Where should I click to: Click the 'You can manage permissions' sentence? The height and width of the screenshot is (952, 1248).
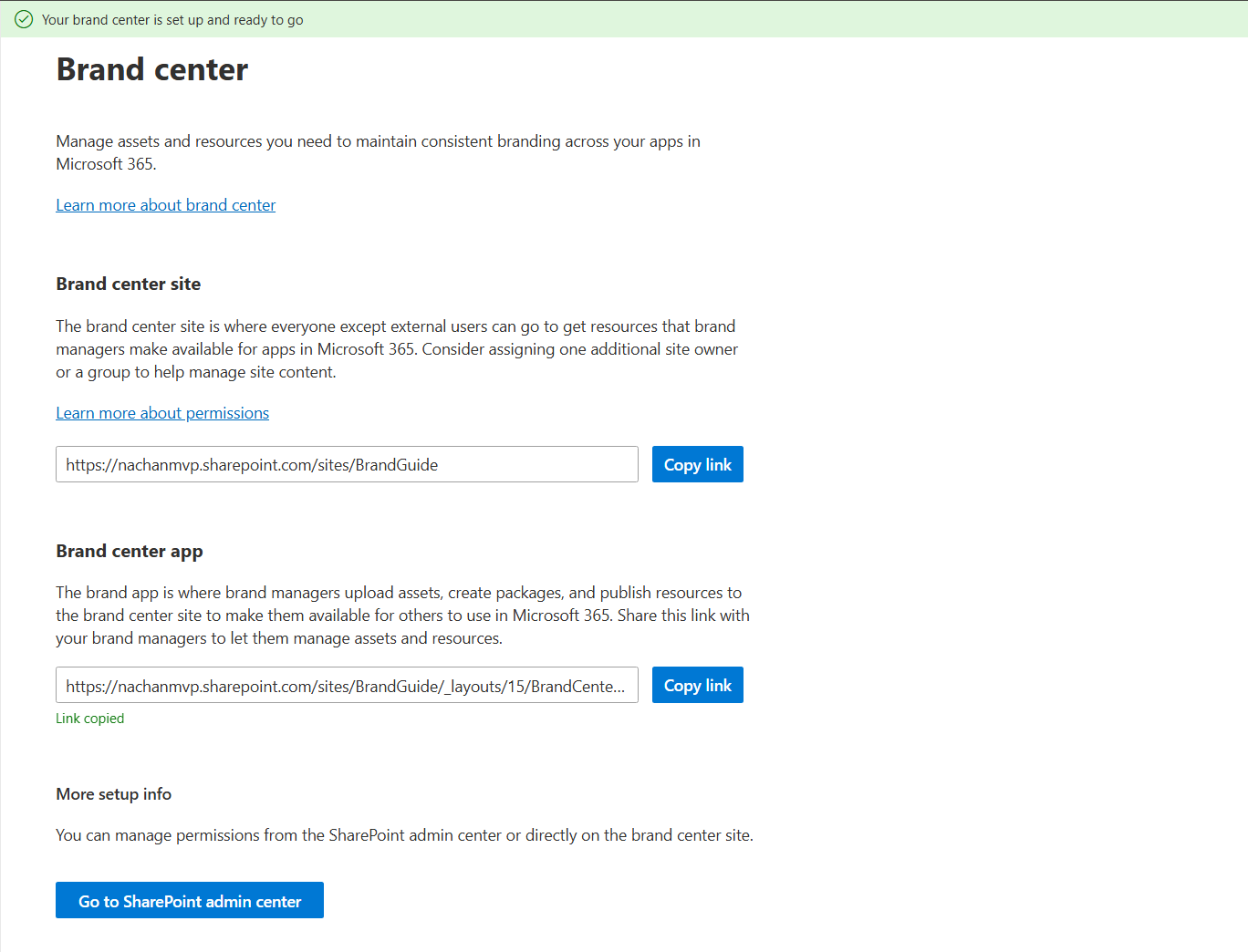click(x=404, y=835)
